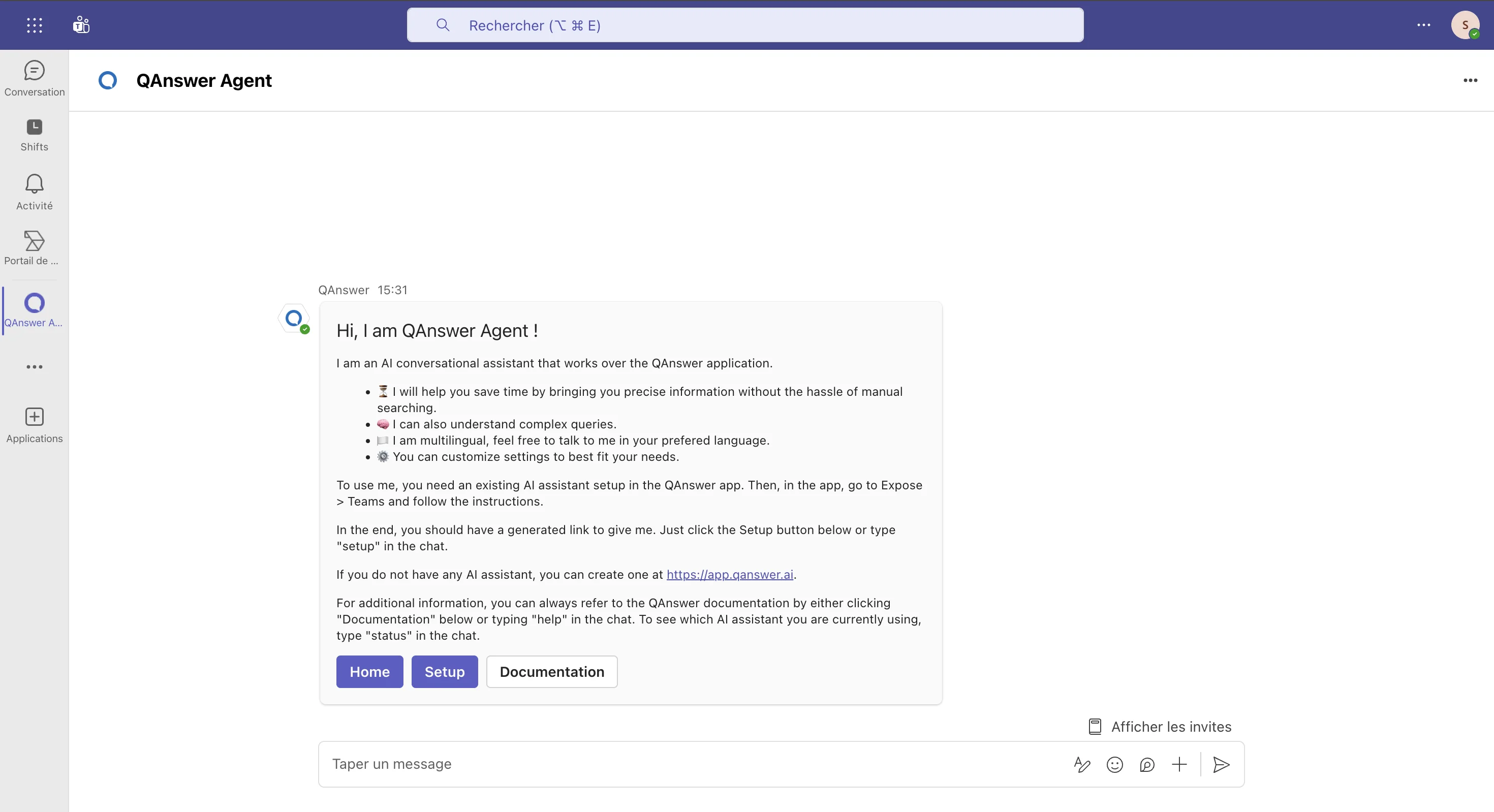Open the Loop components icon
This screenshot has height=812, width=1494.
tap(1147, 764)
